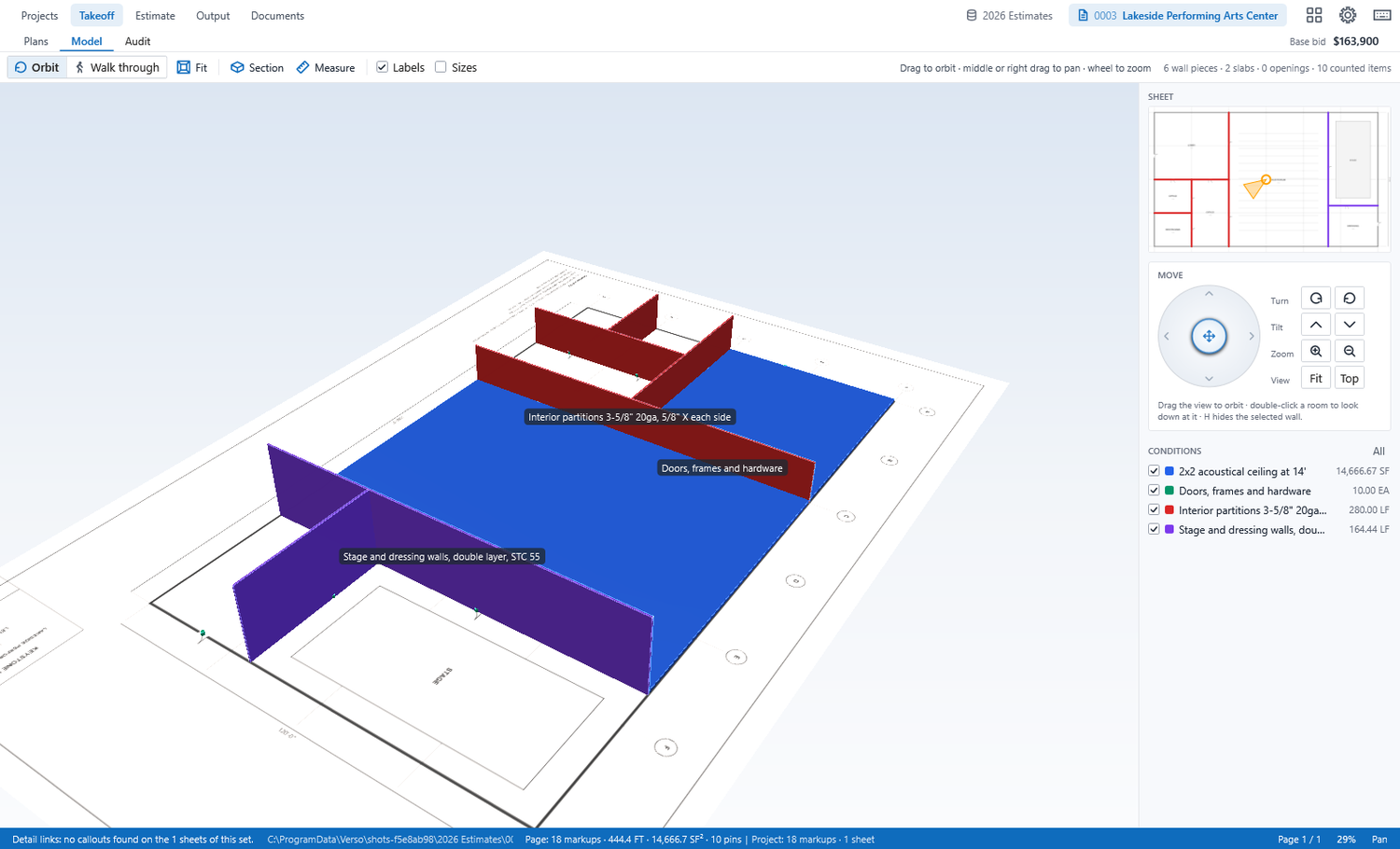Click the All conditions link
Image resolution: width=1400 pixels, height=849 pixels.
point(1379,451)
